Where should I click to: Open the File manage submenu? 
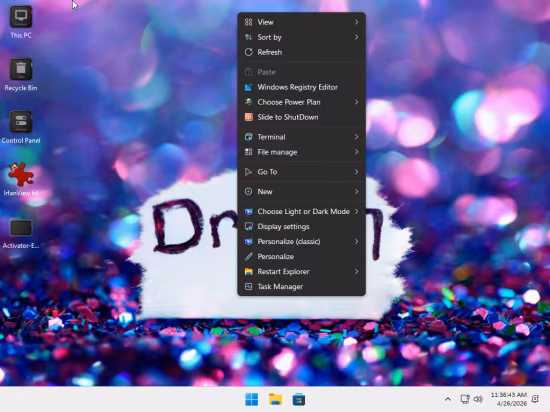(302, 152)
